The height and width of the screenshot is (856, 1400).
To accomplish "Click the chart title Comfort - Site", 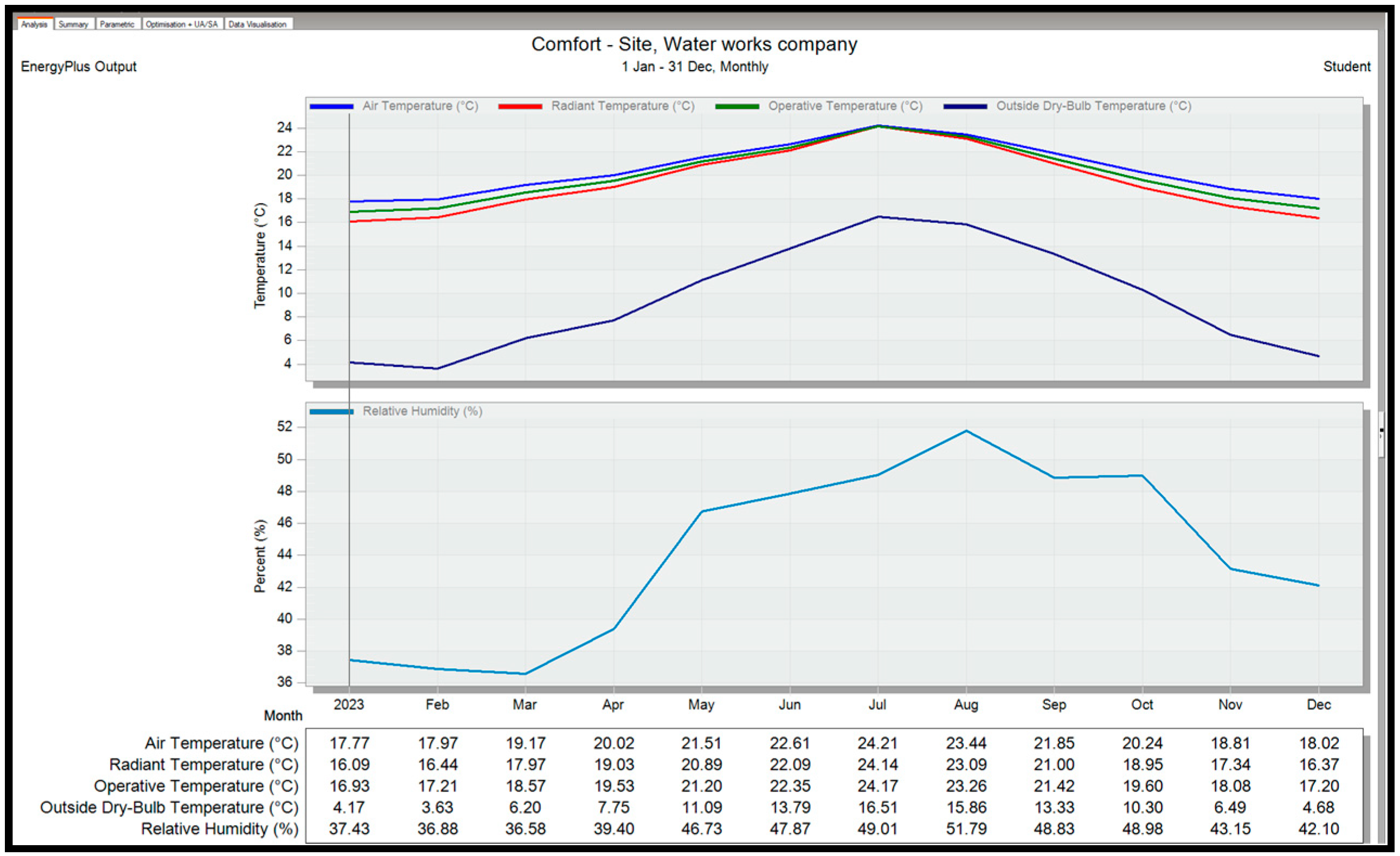I will click(x=694, y=44).
